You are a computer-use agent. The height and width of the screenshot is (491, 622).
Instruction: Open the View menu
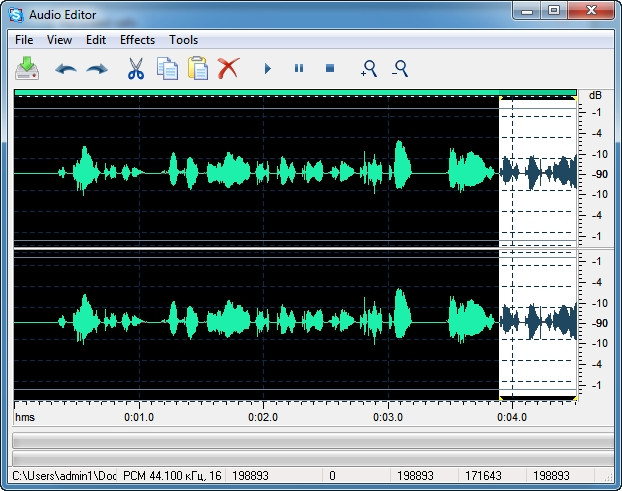60,40
